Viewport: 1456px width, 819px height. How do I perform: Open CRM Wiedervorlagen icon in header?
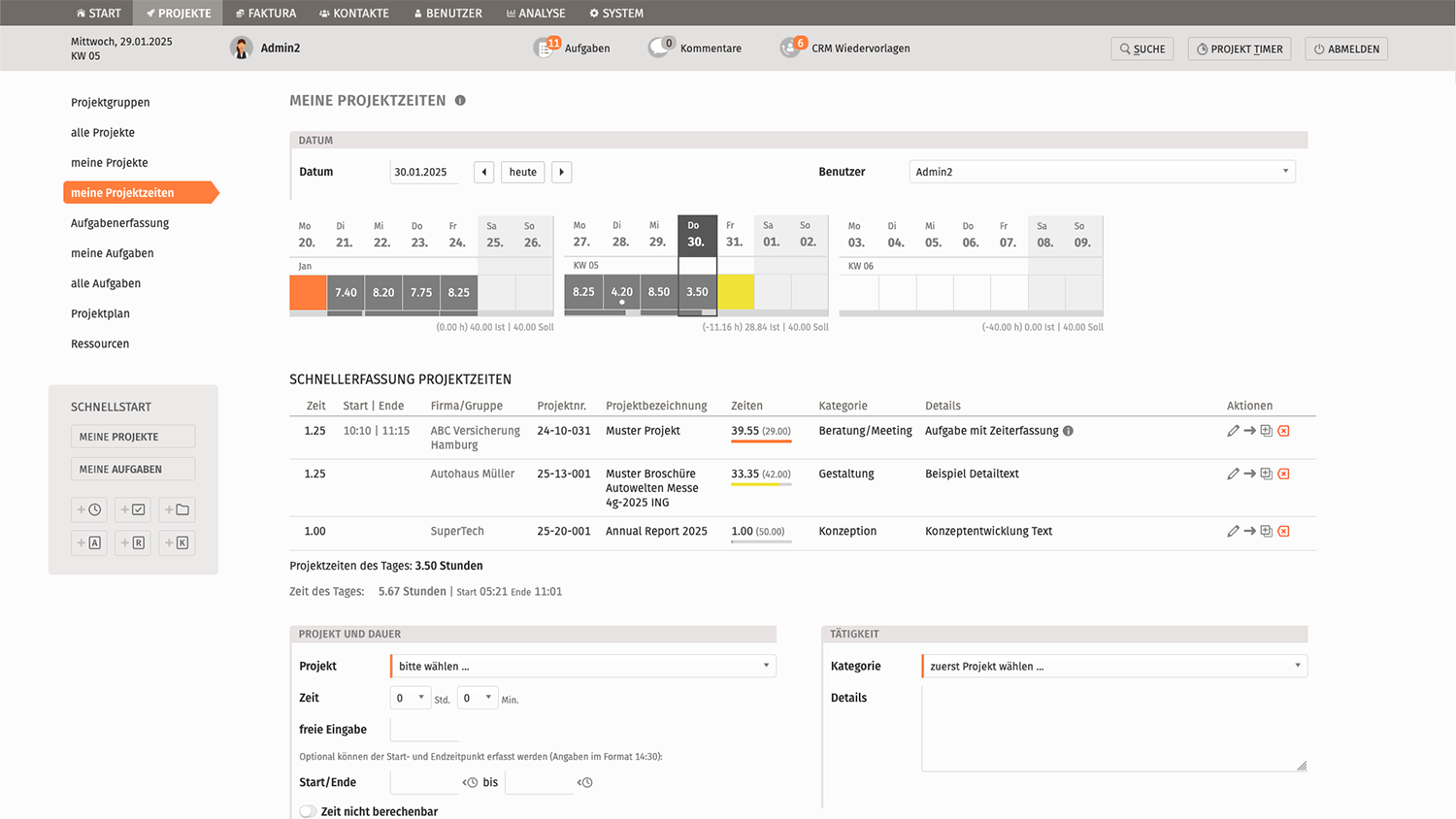(x=791, y=49)
